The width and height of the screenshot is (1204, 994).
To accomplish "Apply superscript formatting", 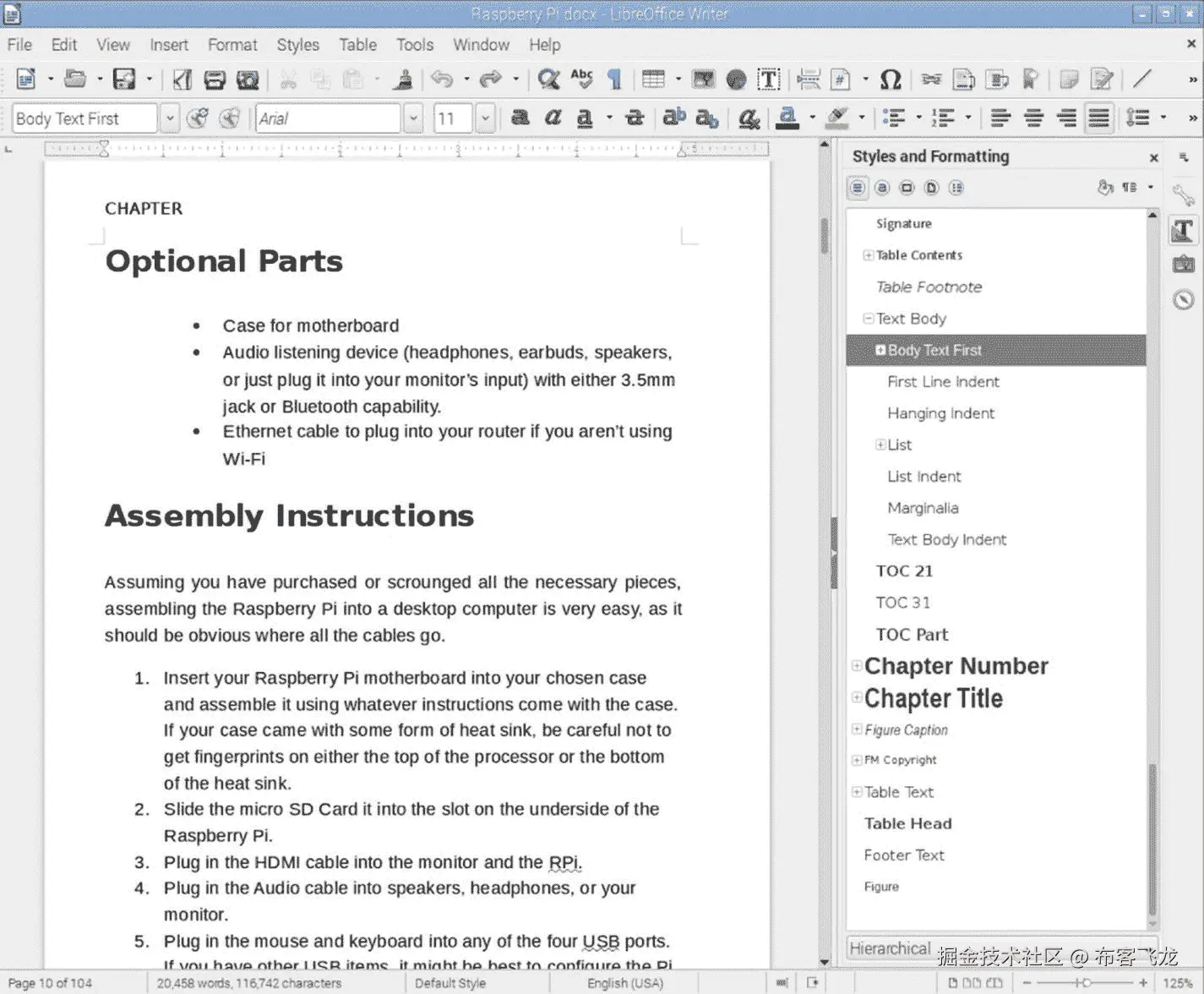I will pos(674,118).
